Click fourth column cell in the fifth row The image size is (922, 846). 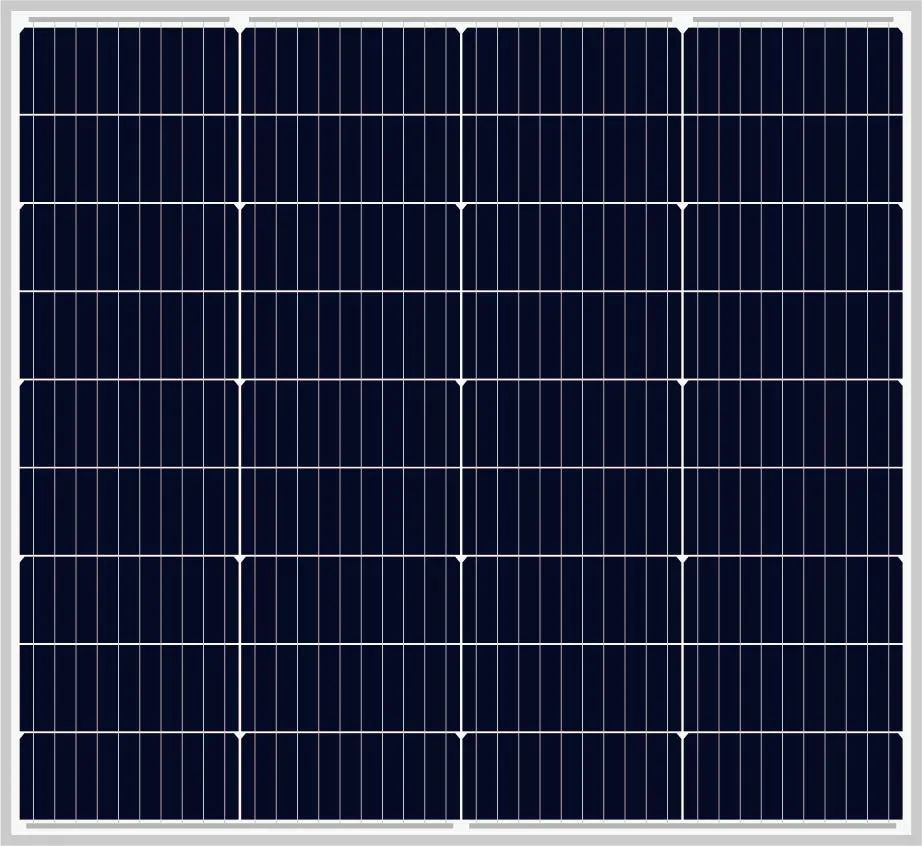(793, 423)
